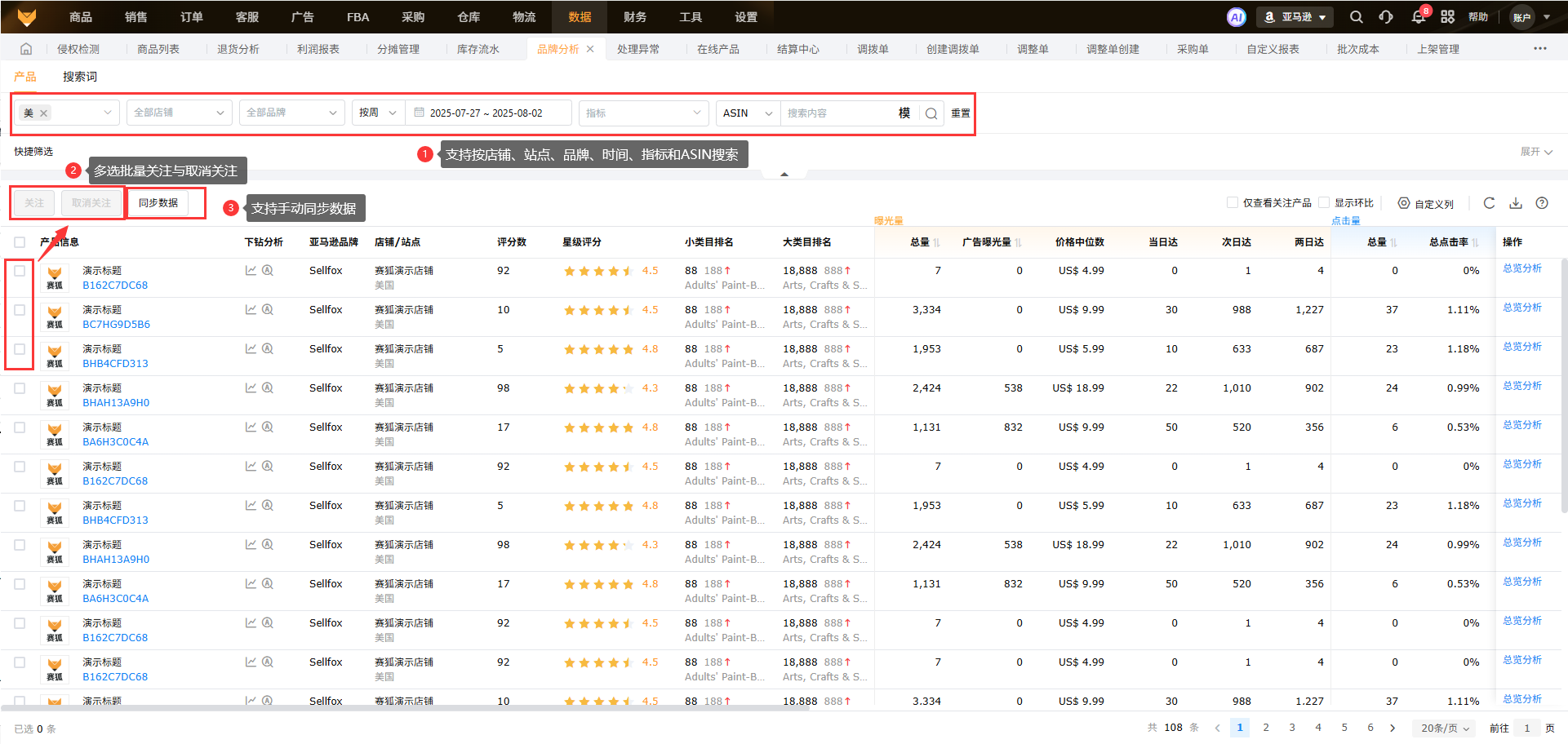Screen dimensions: 1568x744
Task: Open ASIN link BC7HG9D5B6
Action: point(116,325)
